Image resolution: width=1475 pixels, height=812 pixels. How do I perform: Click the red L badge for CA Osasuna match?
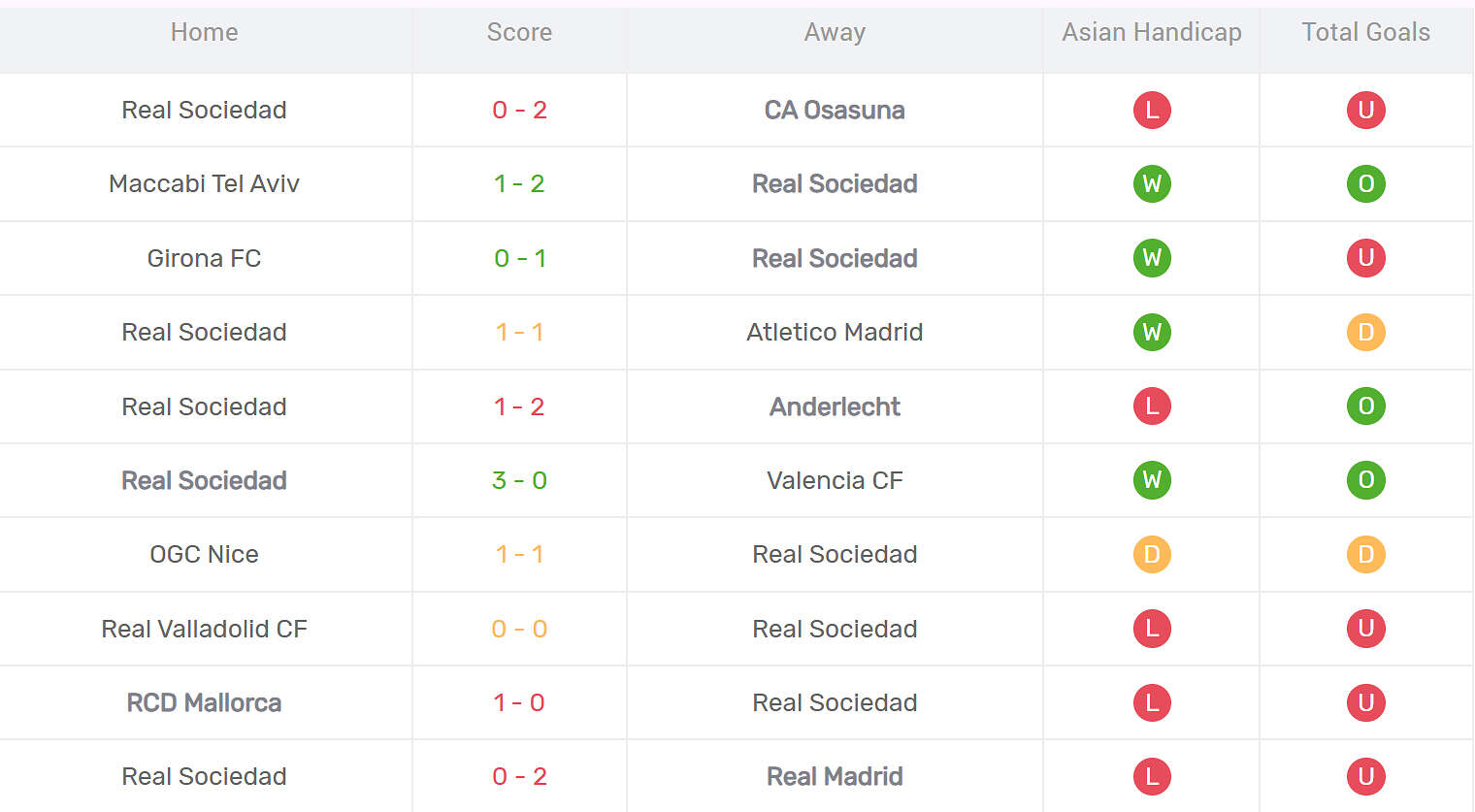tap(1152, 110)
